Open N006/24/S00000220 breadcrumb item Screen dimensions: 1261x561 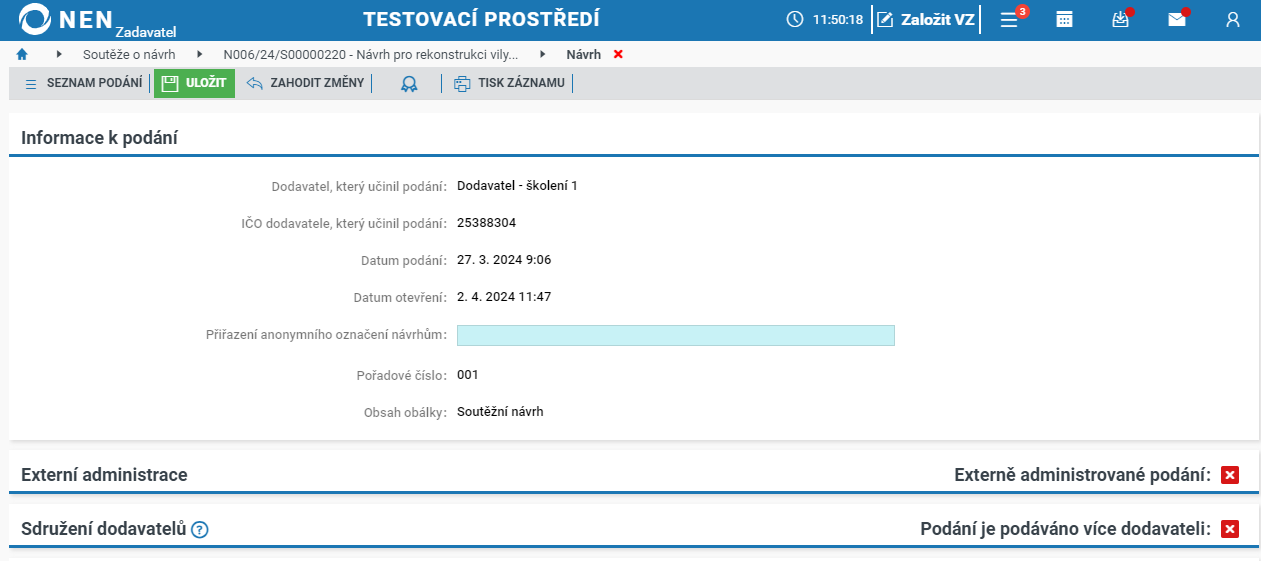370,54
